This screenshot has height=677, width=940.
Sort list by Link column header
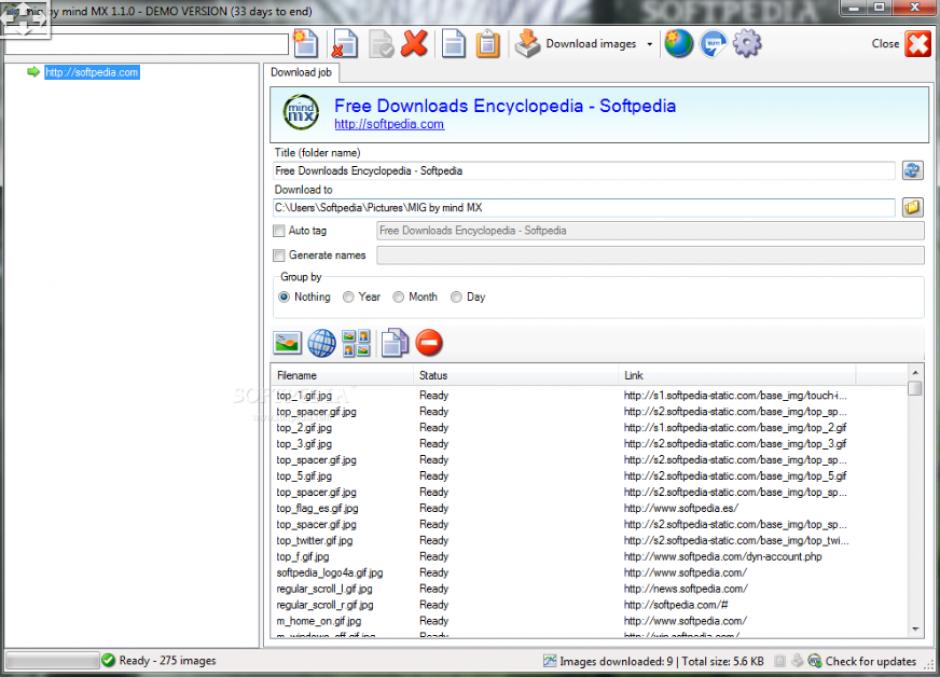pyautogui.click(x=737, y=375)
